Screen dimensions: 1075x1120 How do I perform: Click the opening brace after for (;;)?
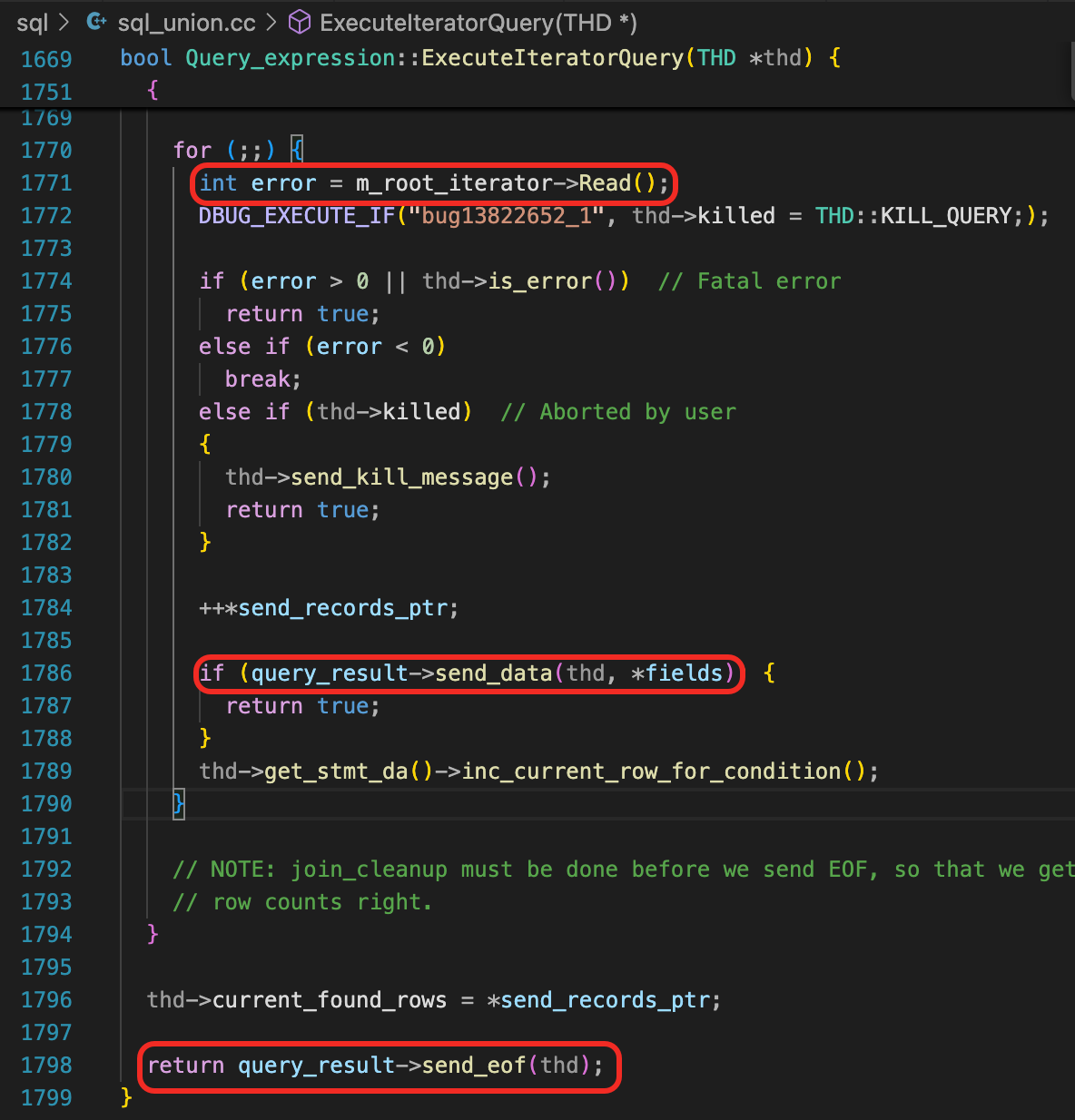(x=297, y=149)
